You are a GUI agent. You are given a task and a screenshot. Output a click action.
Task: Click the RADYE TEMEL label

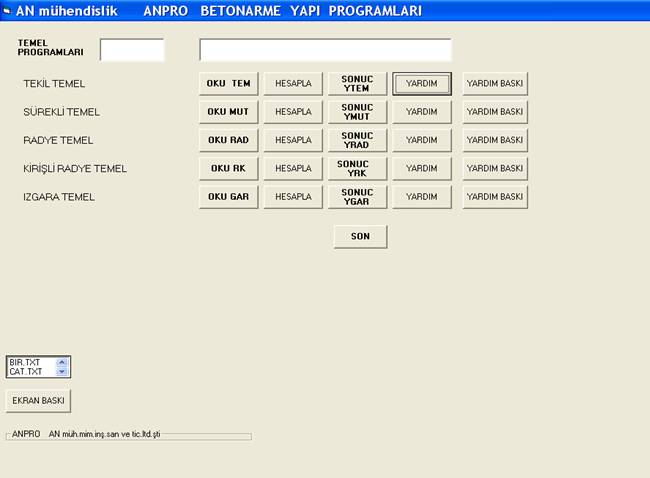(x=58, y=141)
